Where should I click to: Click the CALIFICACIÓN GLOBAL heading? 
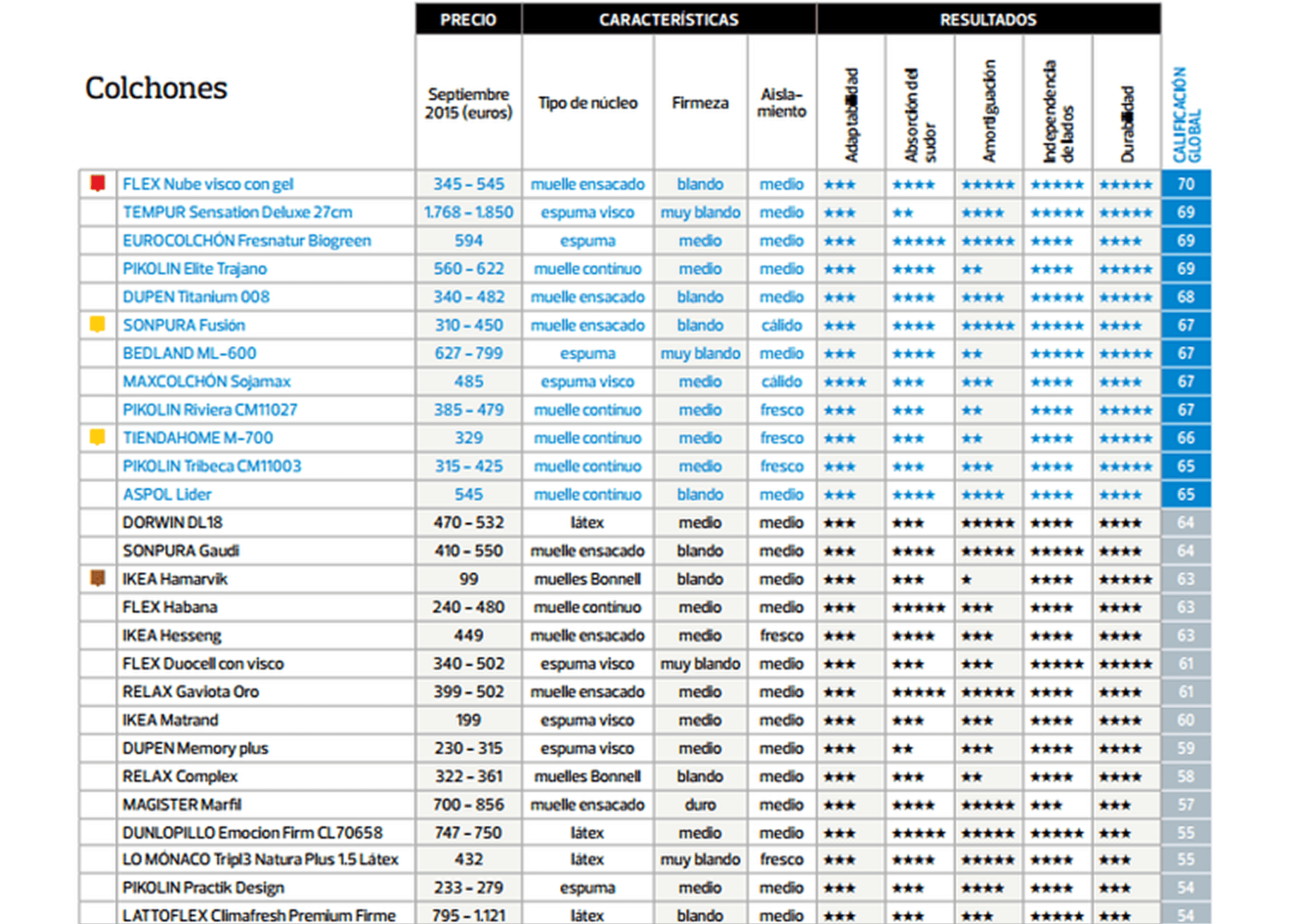tap(1187, 114)
